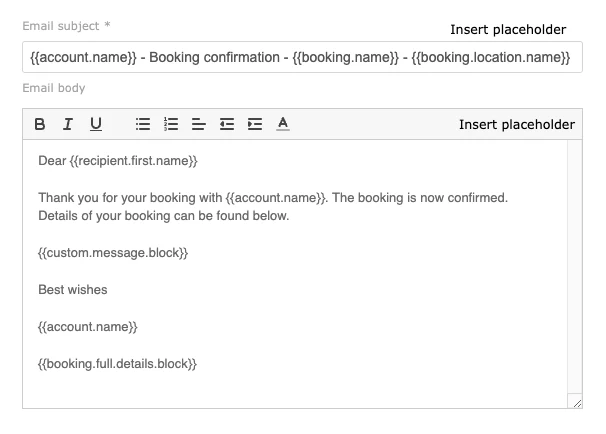Insert a numbered list
The width and height of the screenshot is (606, 434).
[171, 124]
